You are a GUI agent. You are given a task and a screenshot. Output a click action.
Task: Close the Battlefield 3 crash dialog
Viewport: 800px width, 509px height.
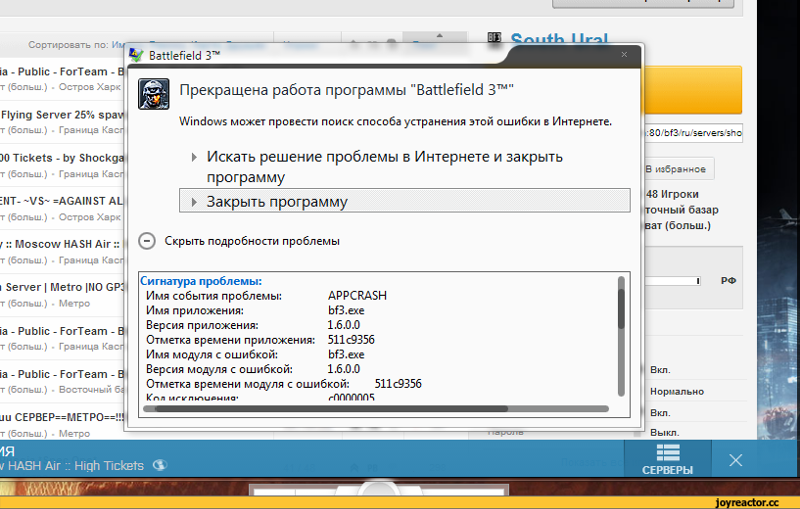(624, 54)
